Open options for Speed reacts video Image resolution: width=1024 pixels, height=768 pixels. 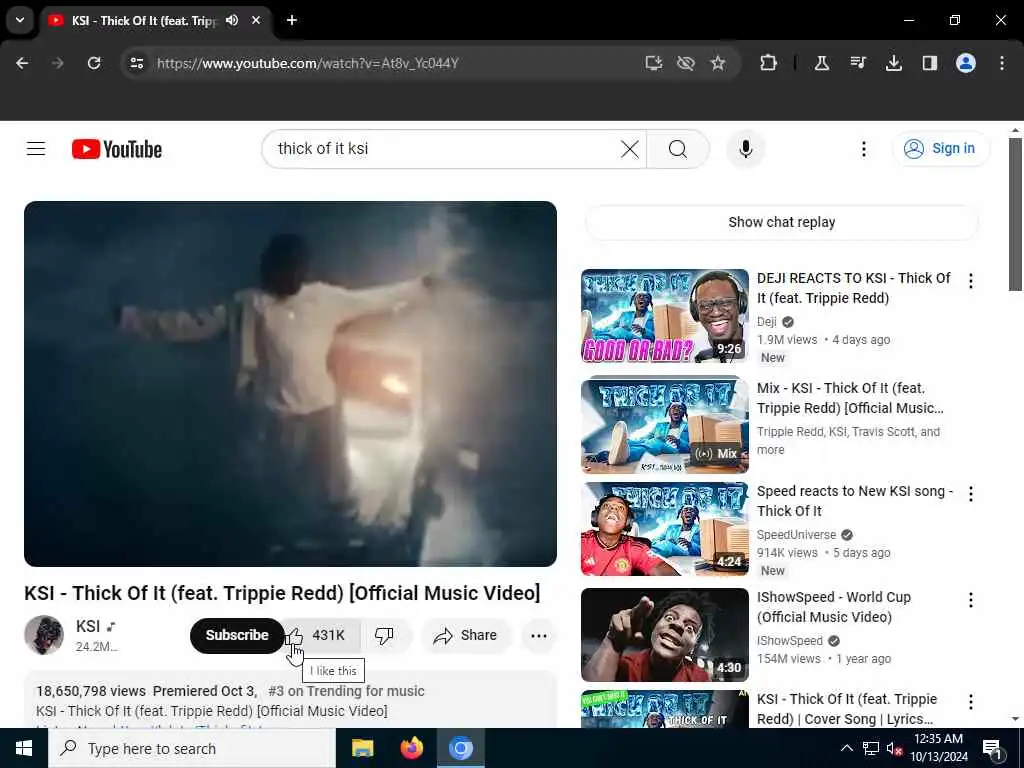tap(970, 494)
